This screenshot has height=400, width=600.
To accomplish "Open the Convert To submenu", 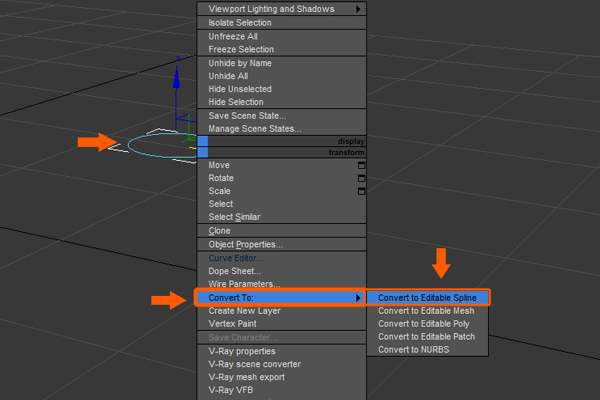I will (282, 298).
